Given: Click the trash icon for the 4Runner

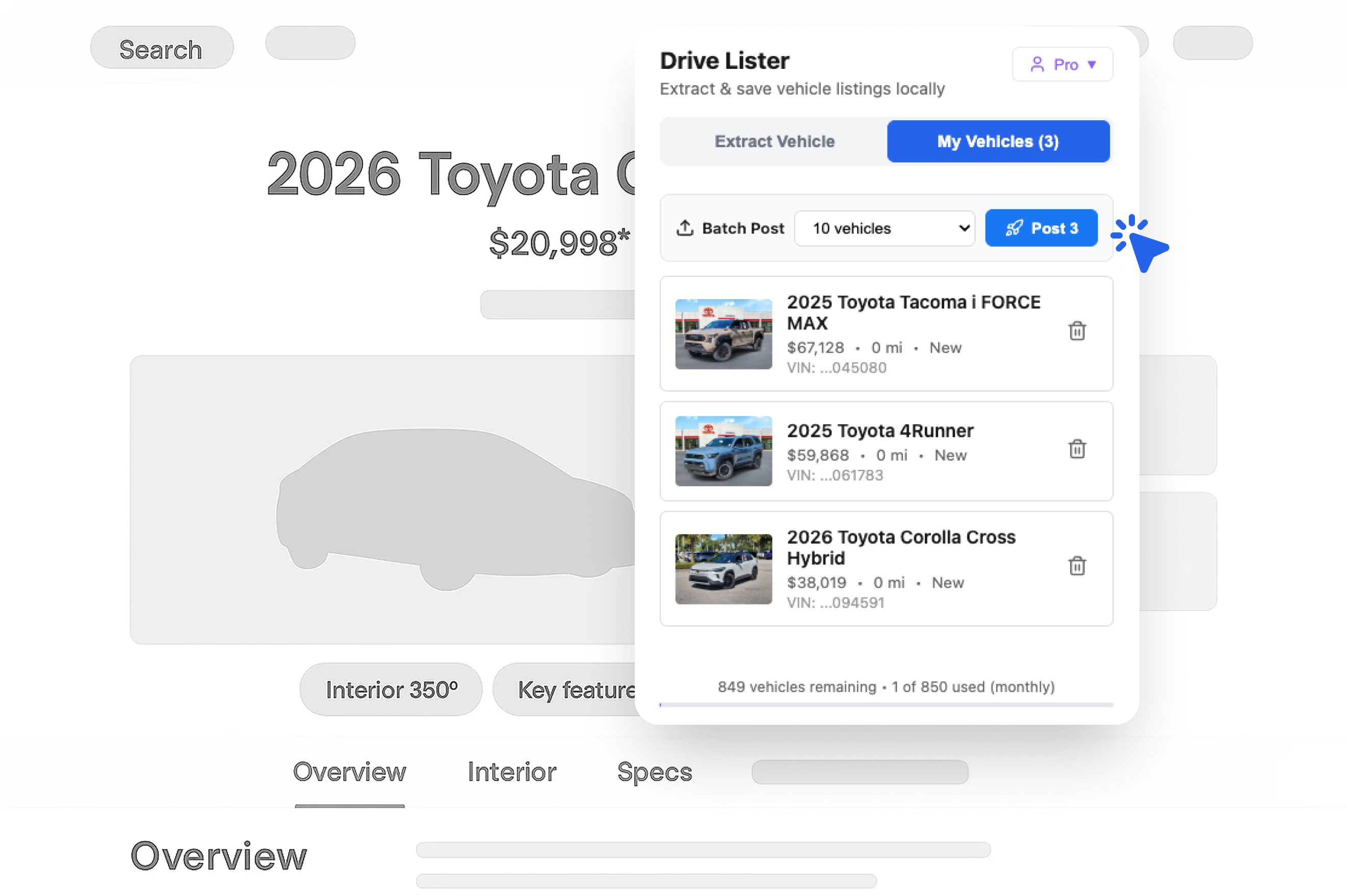Looking at the screenshot, I should 1076,449.
